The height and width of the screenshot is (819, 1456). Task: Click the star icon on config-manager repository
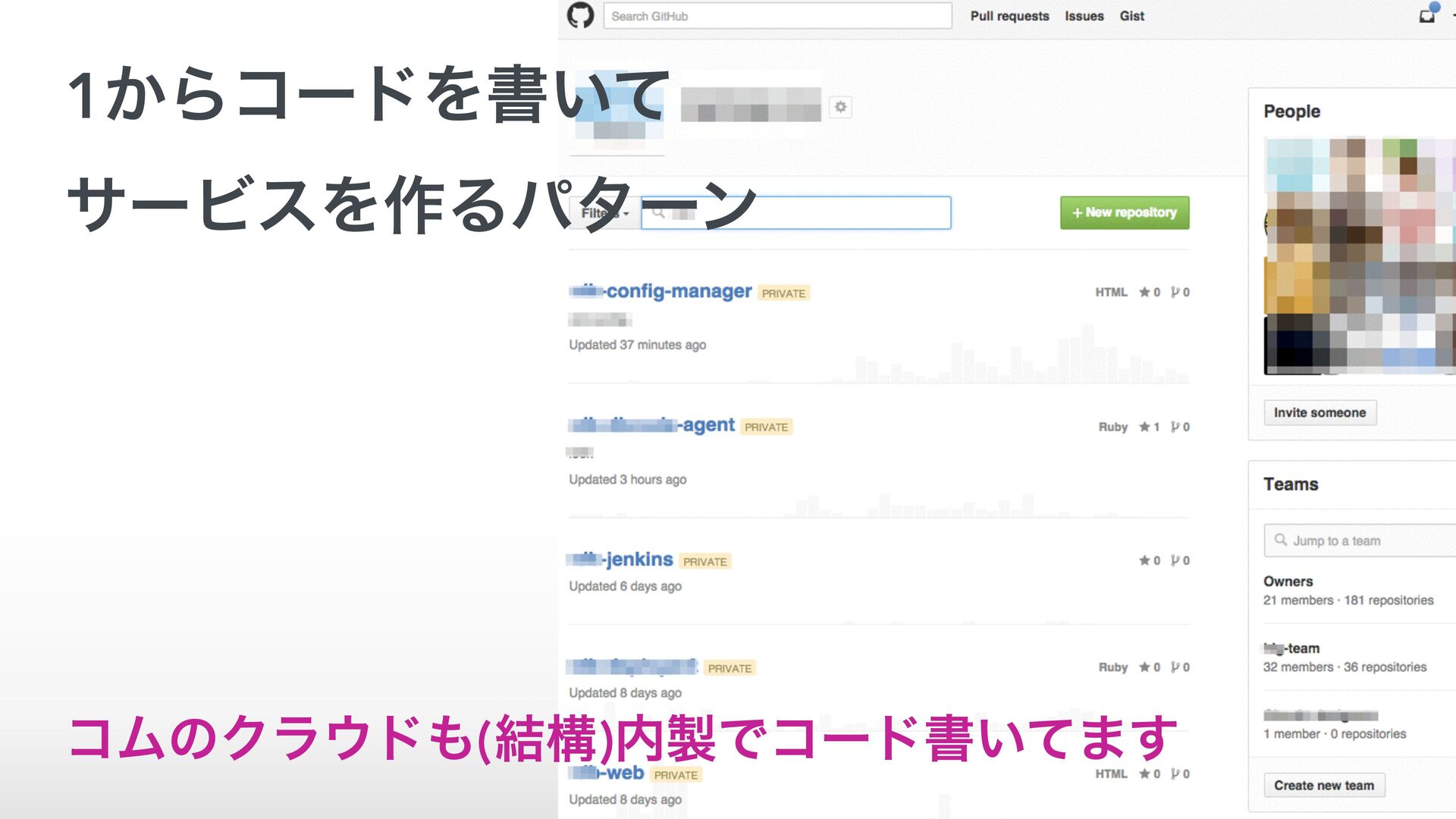click(1144, 292)
